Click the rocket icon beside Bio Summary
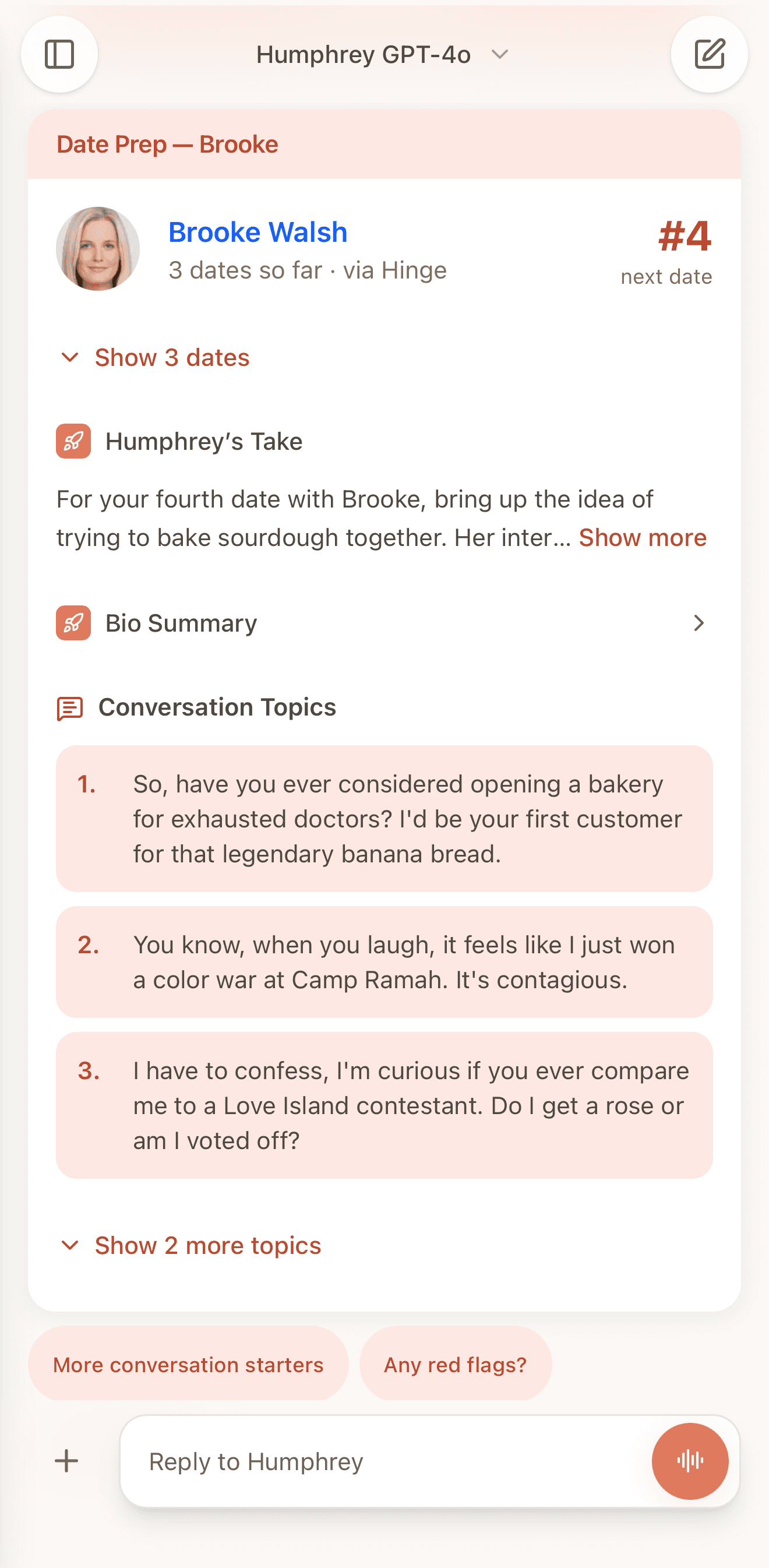 coord(73,623)
